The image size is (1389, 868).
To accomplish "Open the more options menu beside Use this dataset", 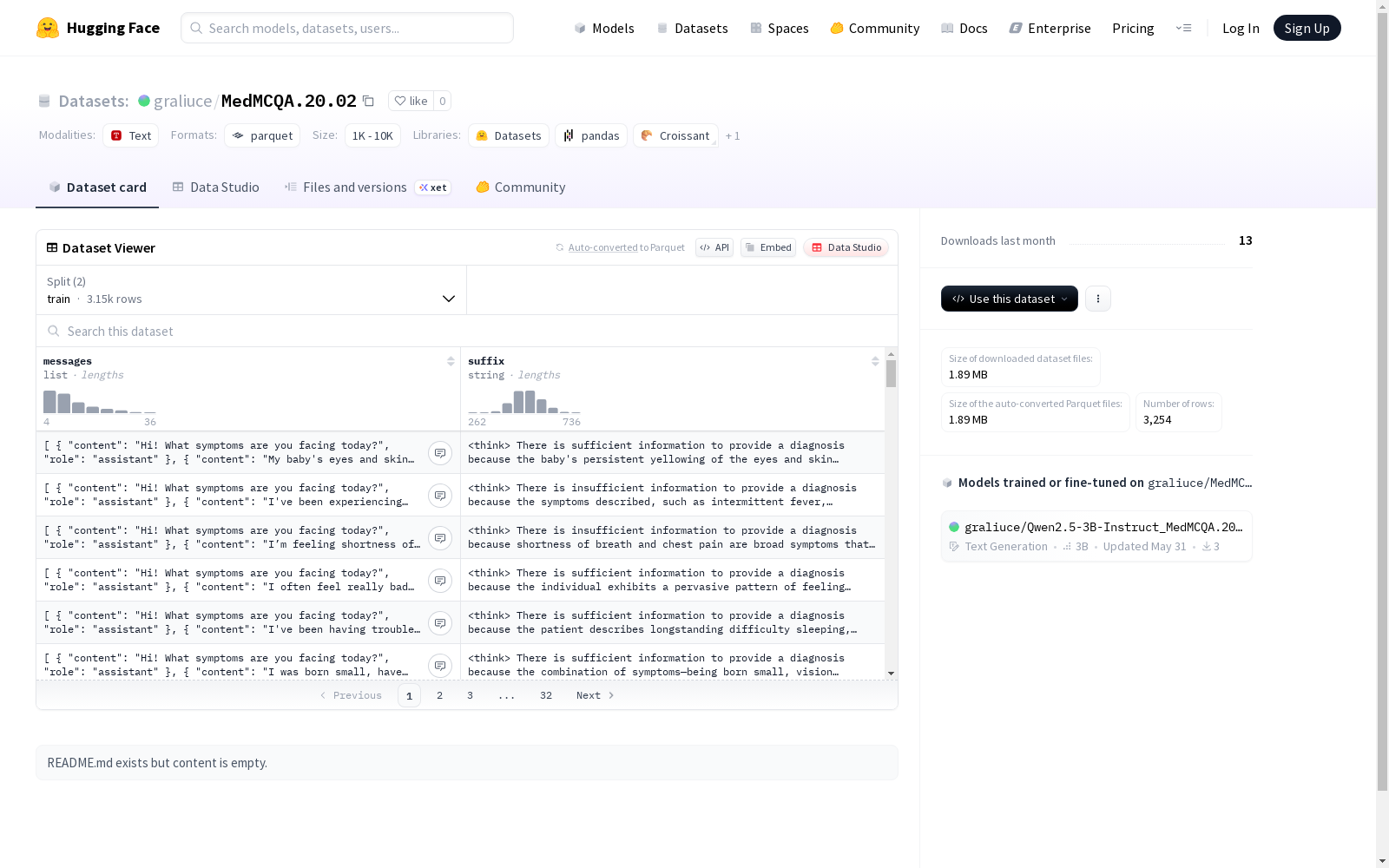I will (1098, 299).
